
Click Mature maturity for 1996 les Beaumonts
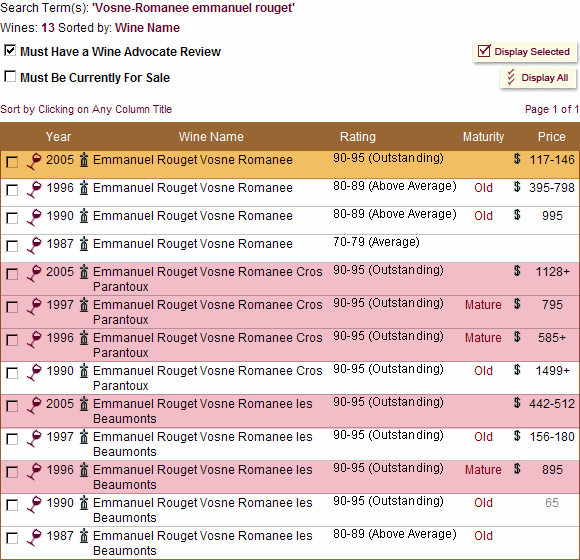483,470
